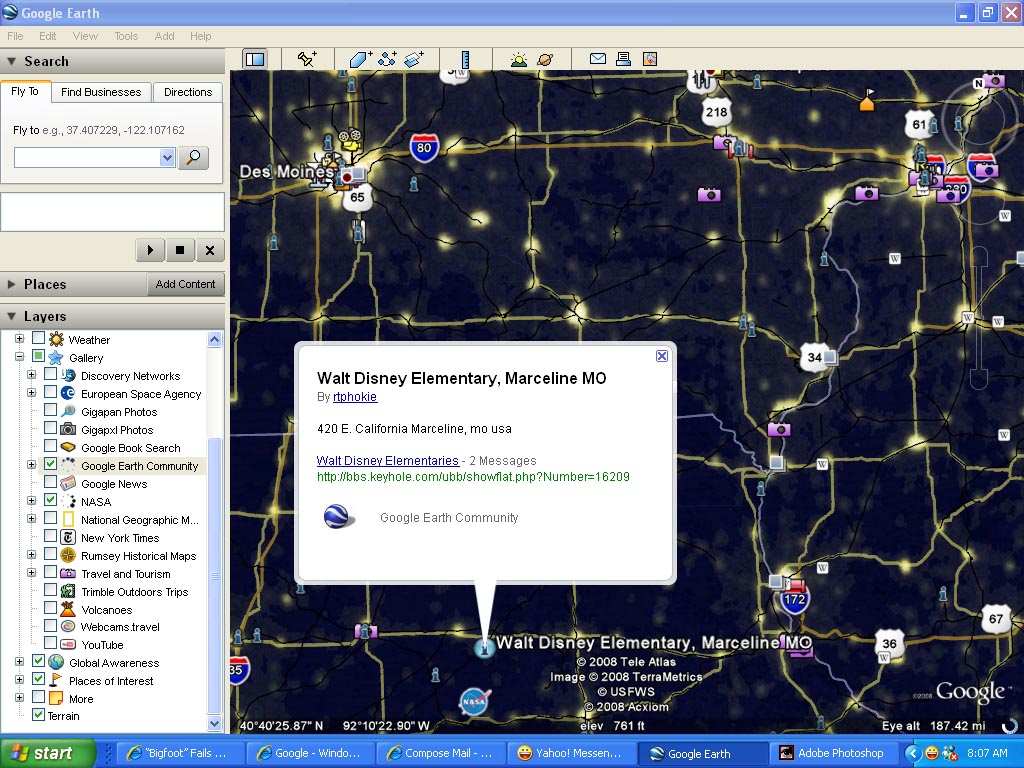Expand the Discovery Networks tree node
This screenshot has height=768, width=1024.
tap(31, 375)
